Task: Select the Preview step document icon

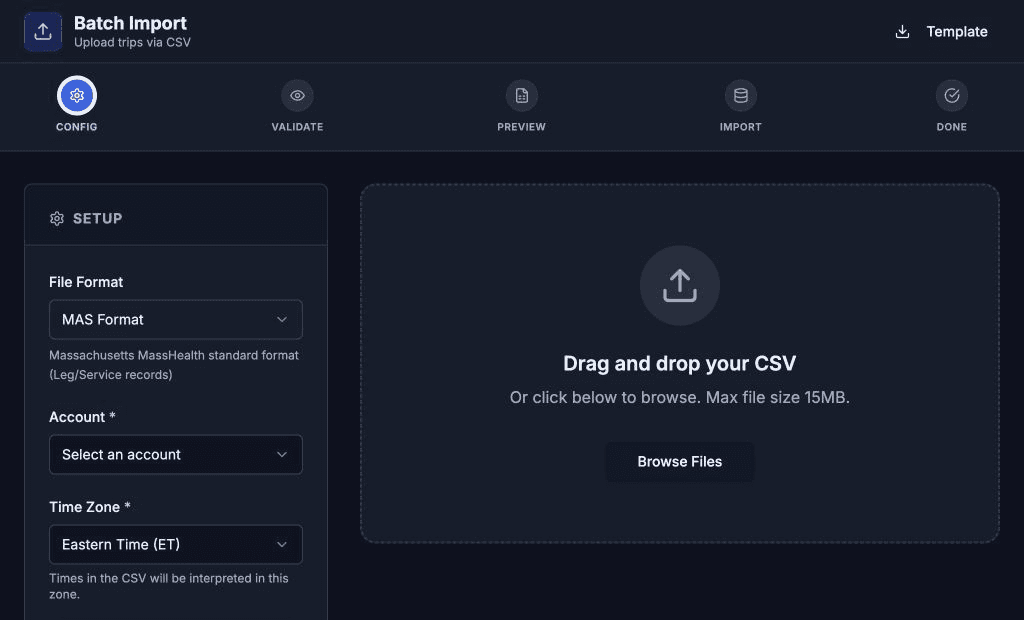Action: pyautogui.click(x=521, y=95)
